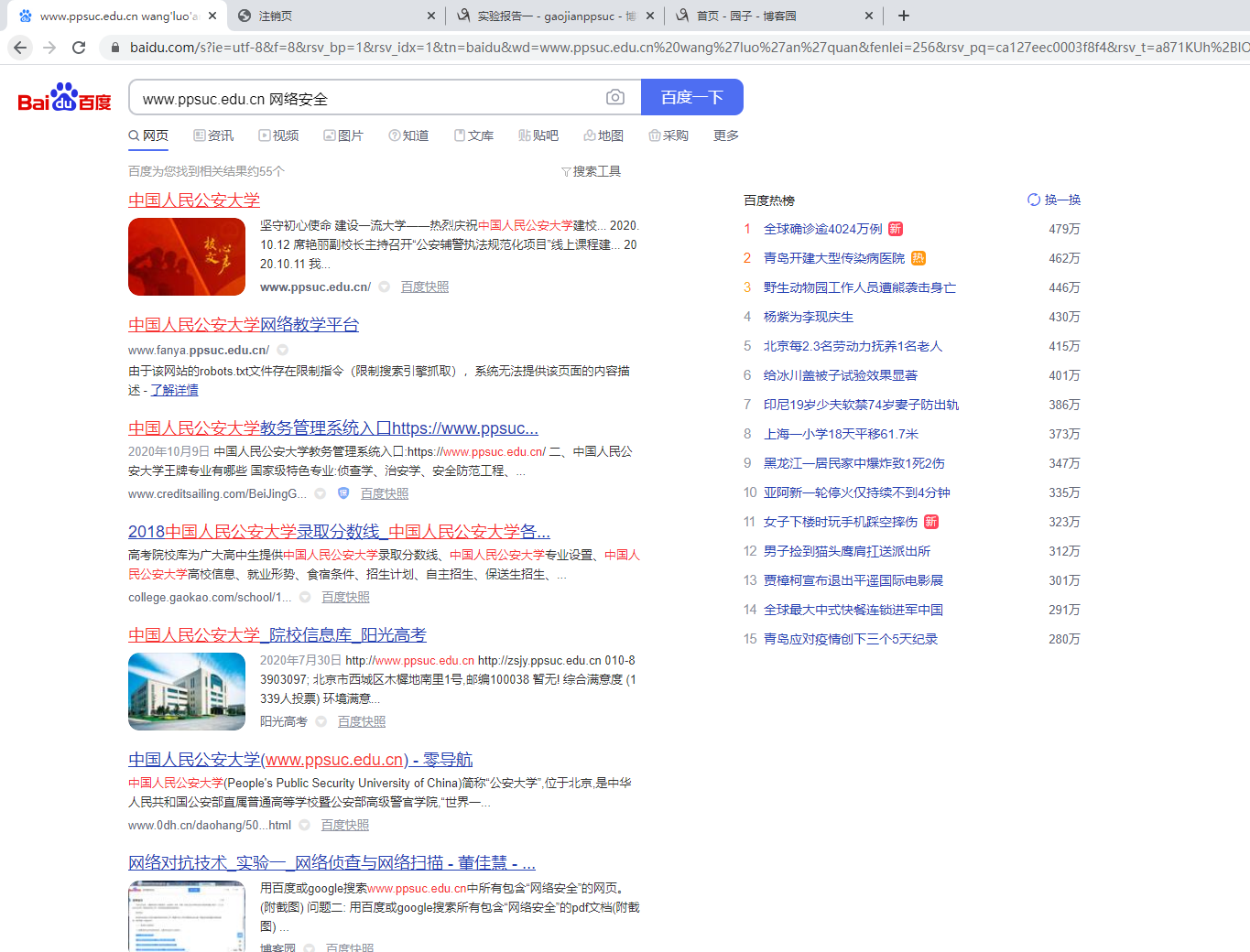Image resolution: width=1250 pixels, height=952 pixels.
Task: Close the 注销页 tab
Action: tap(431, 16)
